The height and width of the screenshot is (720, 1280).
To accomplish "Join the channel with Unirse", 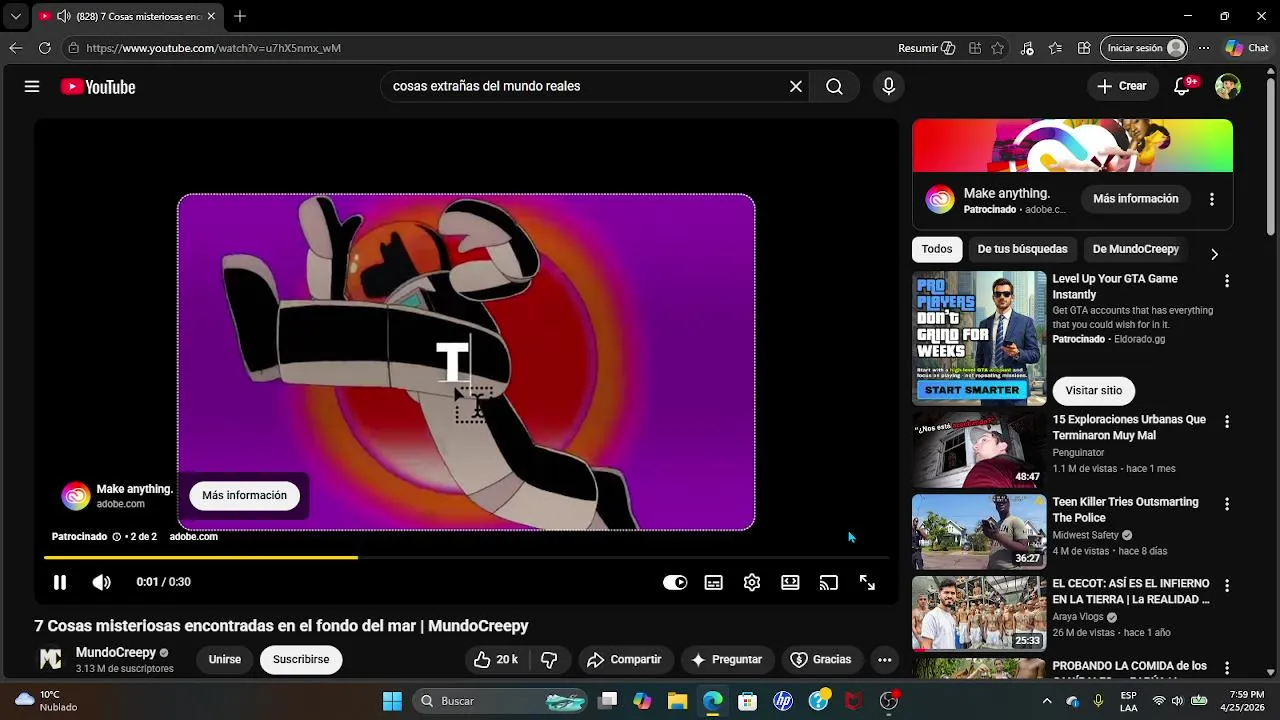I will click(225, 660).
